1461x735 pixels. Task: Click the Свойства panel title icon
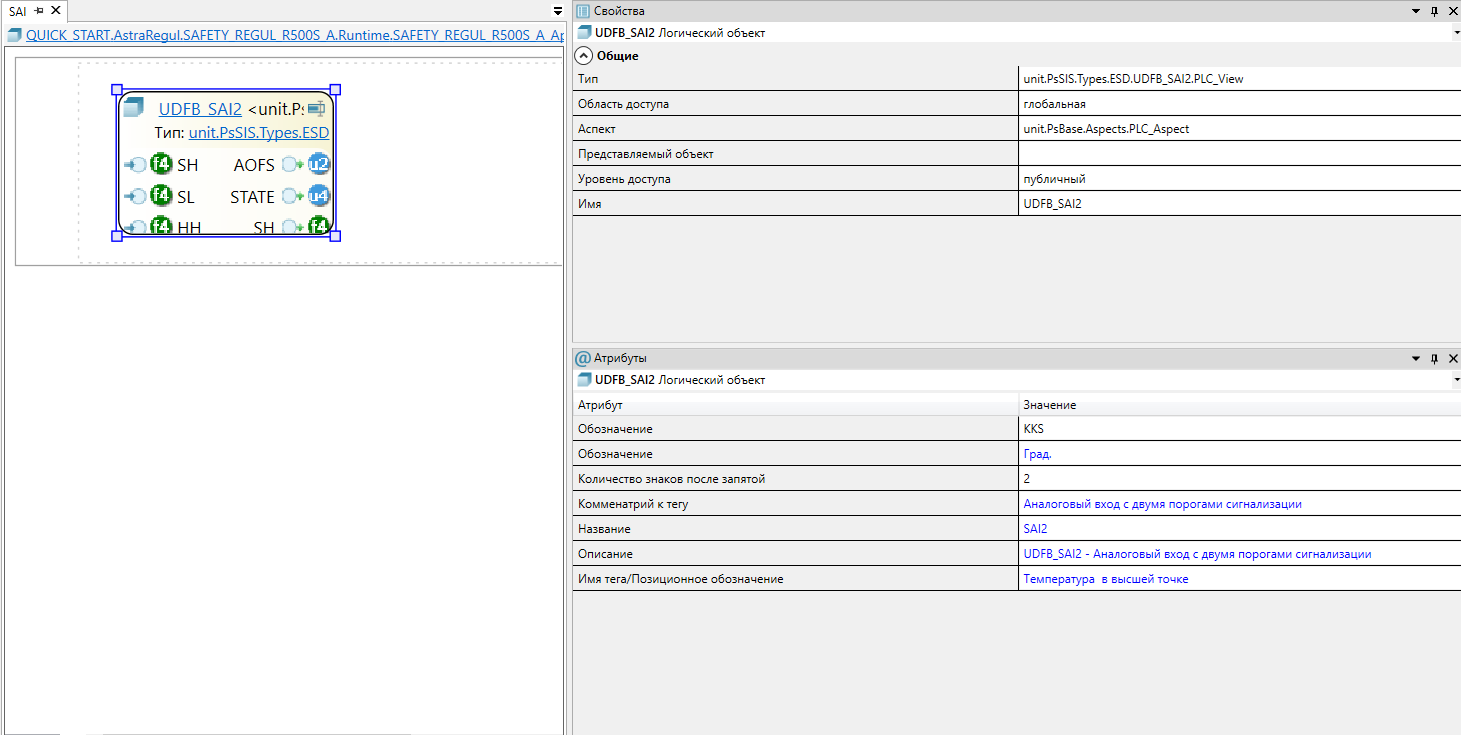(583, 11)
